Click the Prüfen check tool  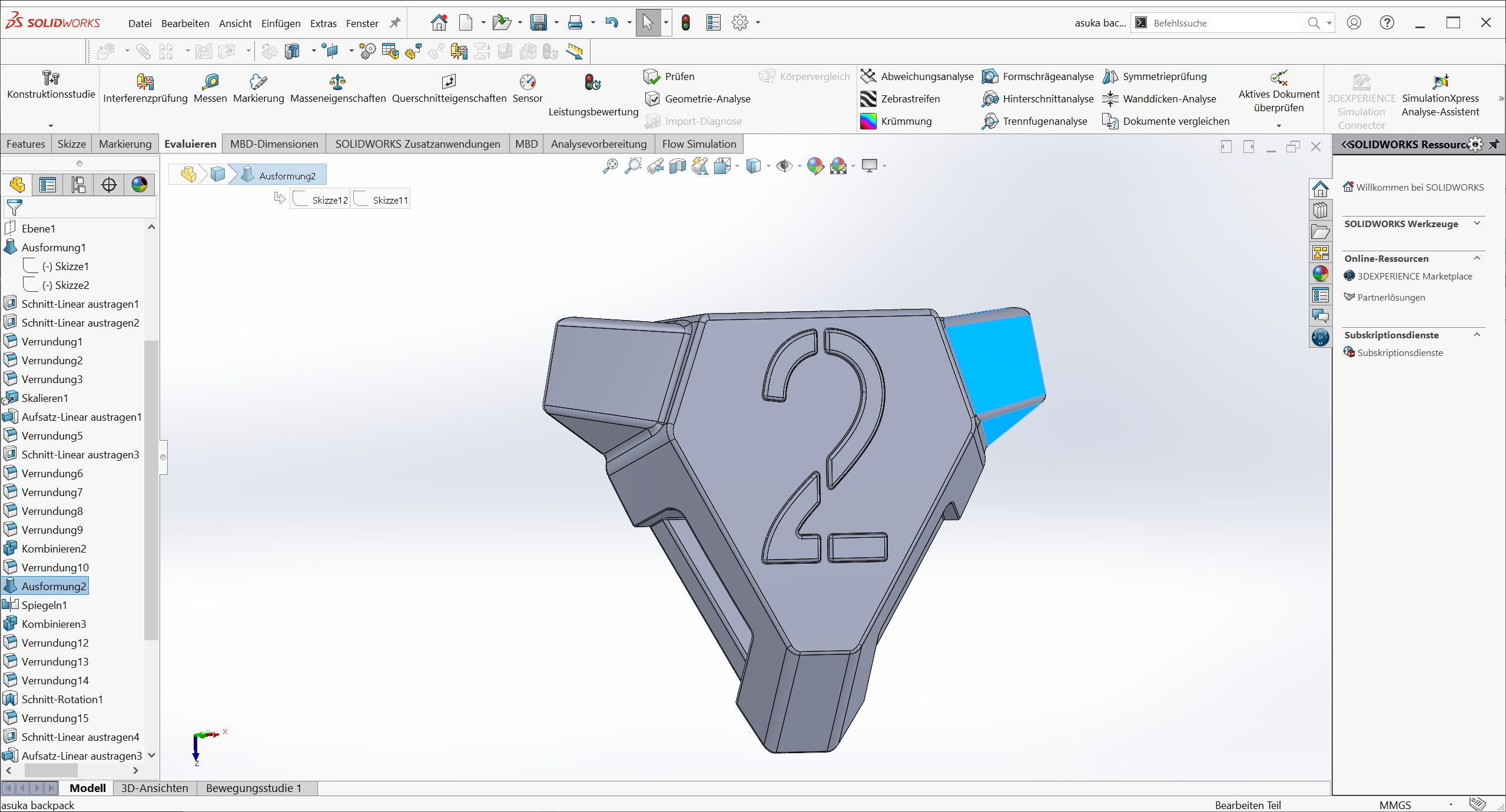pos(669,76)
